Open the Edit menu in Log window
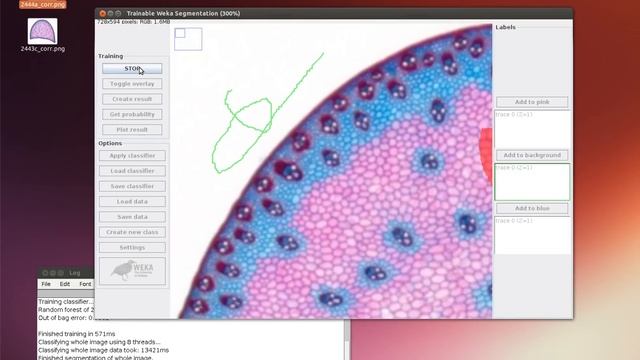The height and width of the screenshot is (360, 640). tap(65, 284)
